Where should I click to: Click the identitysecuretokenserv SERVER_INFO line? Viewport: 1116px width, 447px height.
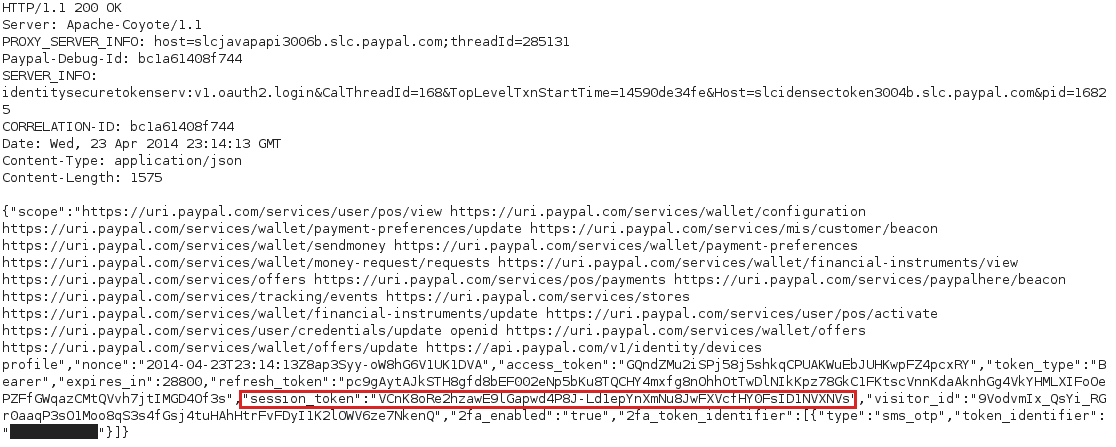(554, 93)
